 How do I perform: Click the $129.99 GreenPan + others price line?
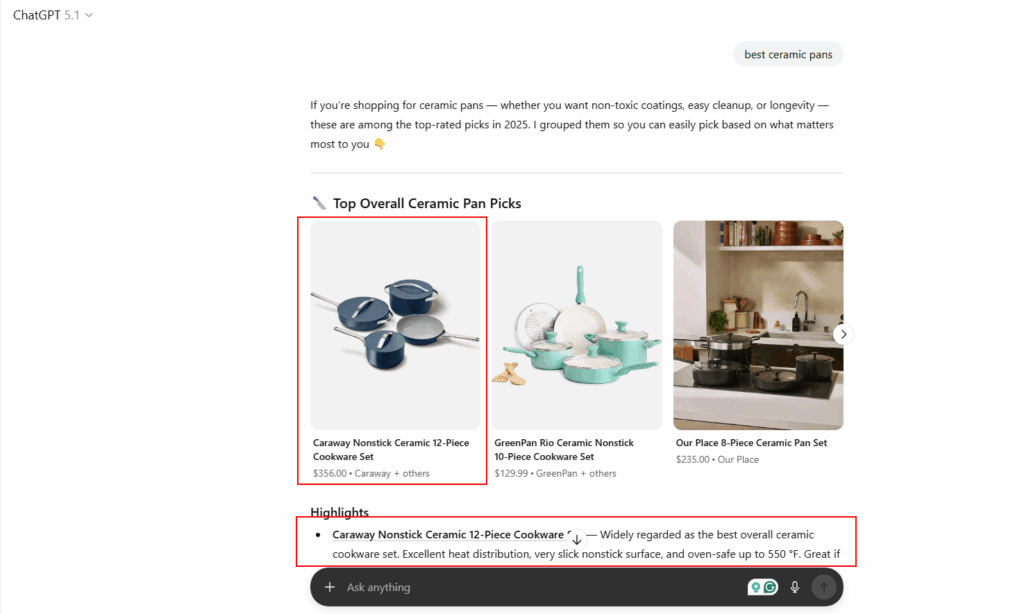pos(555,474)
